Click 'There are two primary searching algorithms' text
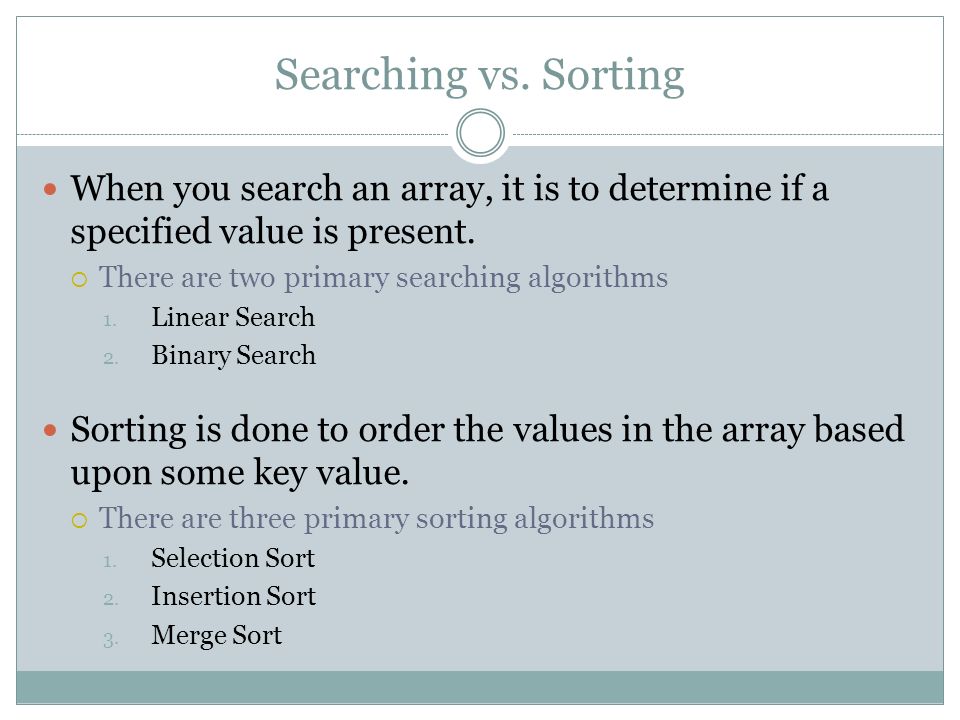 [383, 277]
